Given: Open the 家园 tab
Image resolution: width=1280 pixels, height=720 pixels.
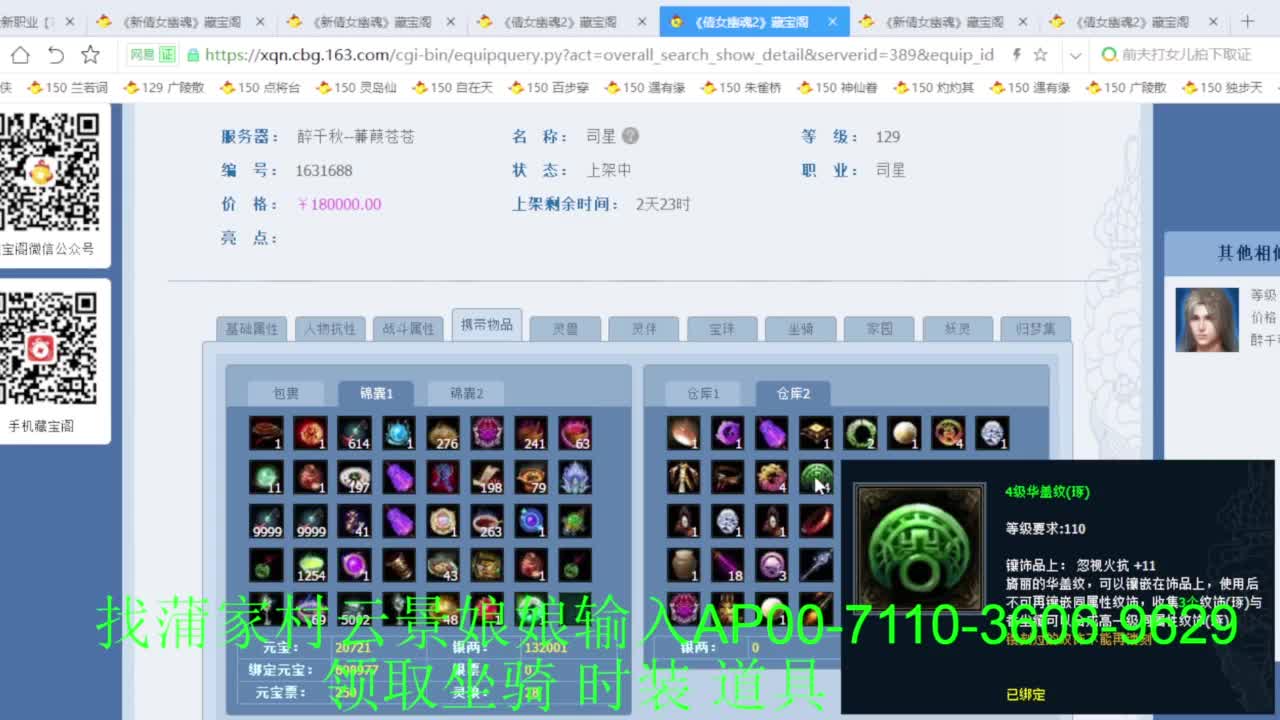Looking at the screenshot, I should [879, 329].
